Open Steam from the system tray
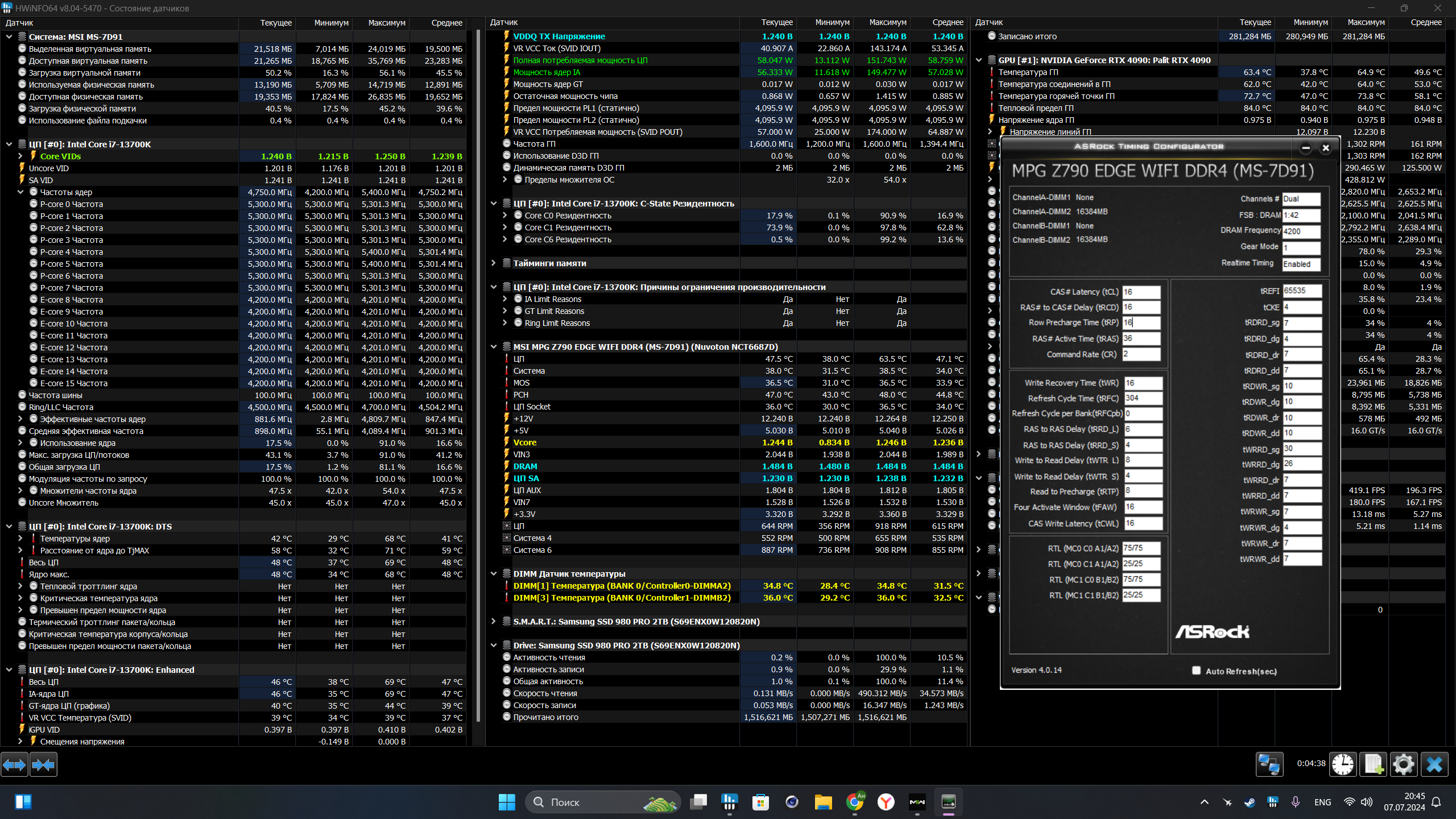Screen dimensions: 1456x819 1250,803
